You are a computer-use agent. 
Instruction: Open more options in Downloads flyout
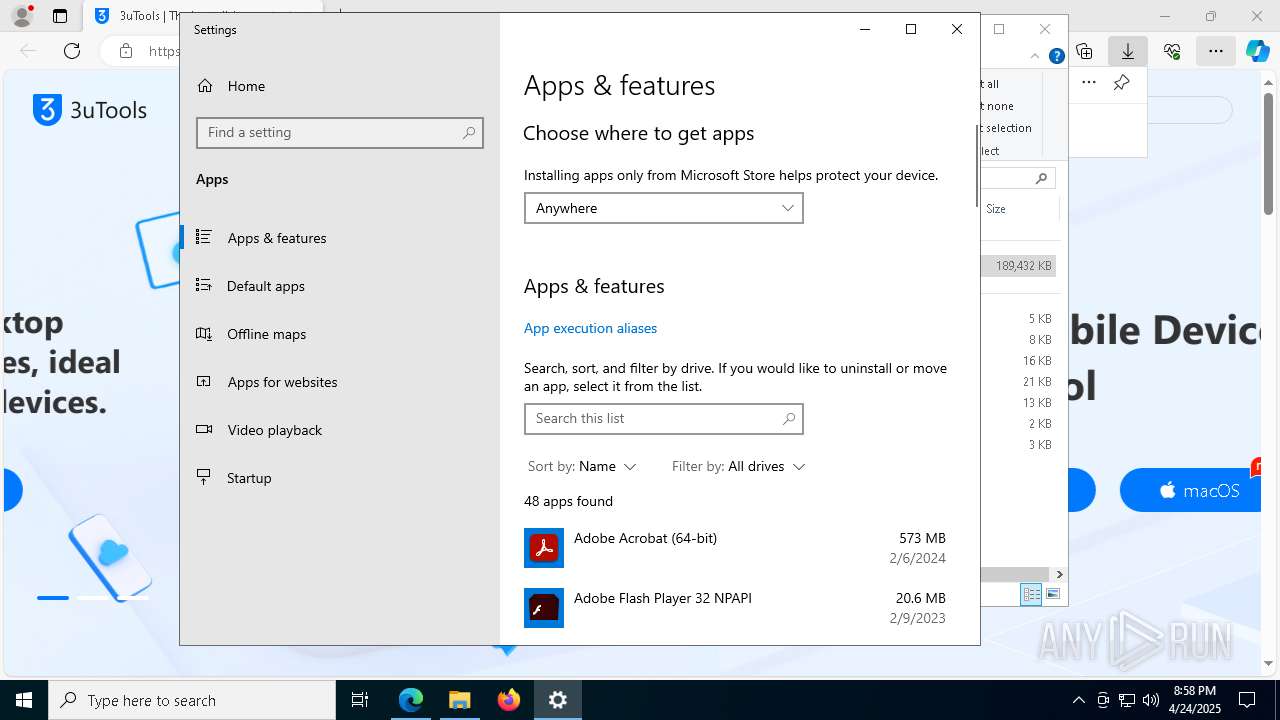click(1089, 83)
